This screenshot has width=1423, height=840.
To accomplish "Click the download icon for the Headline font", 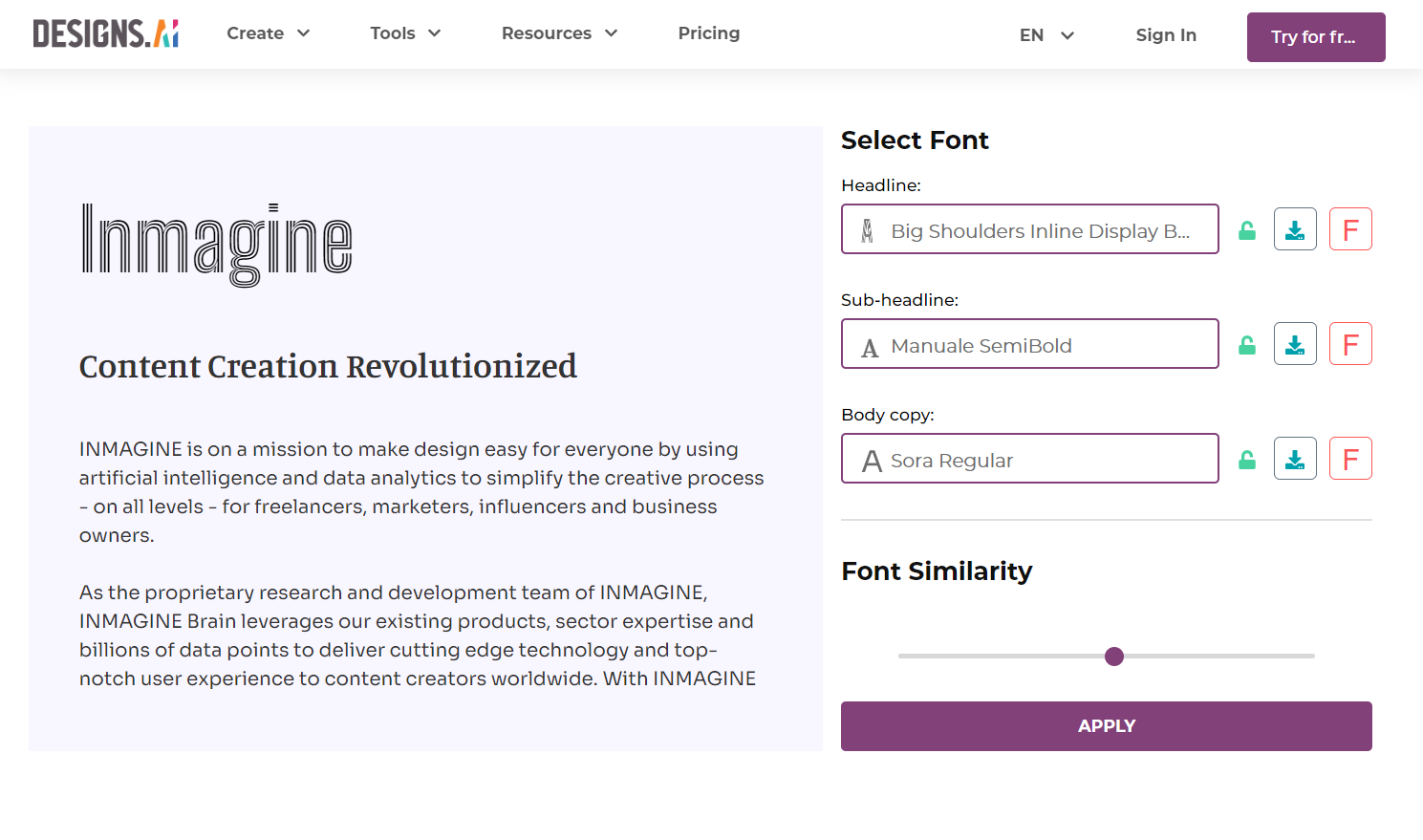I will click(1295, 228).
